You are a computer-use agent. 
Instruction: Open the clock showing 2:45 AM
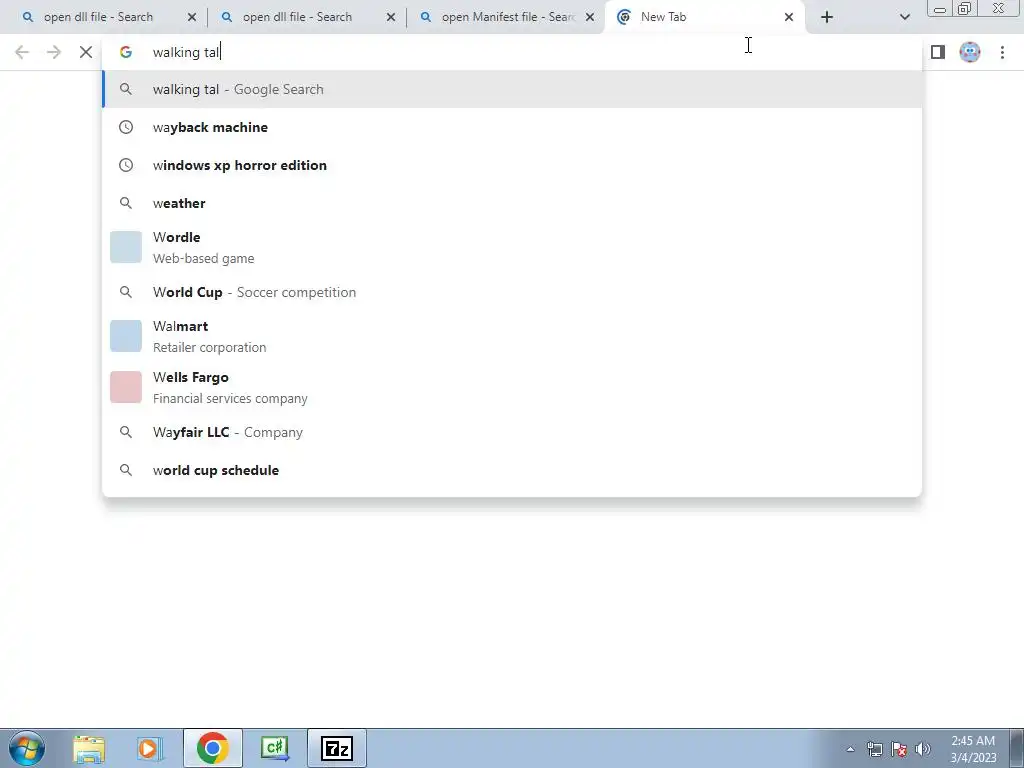coord(973,749)
